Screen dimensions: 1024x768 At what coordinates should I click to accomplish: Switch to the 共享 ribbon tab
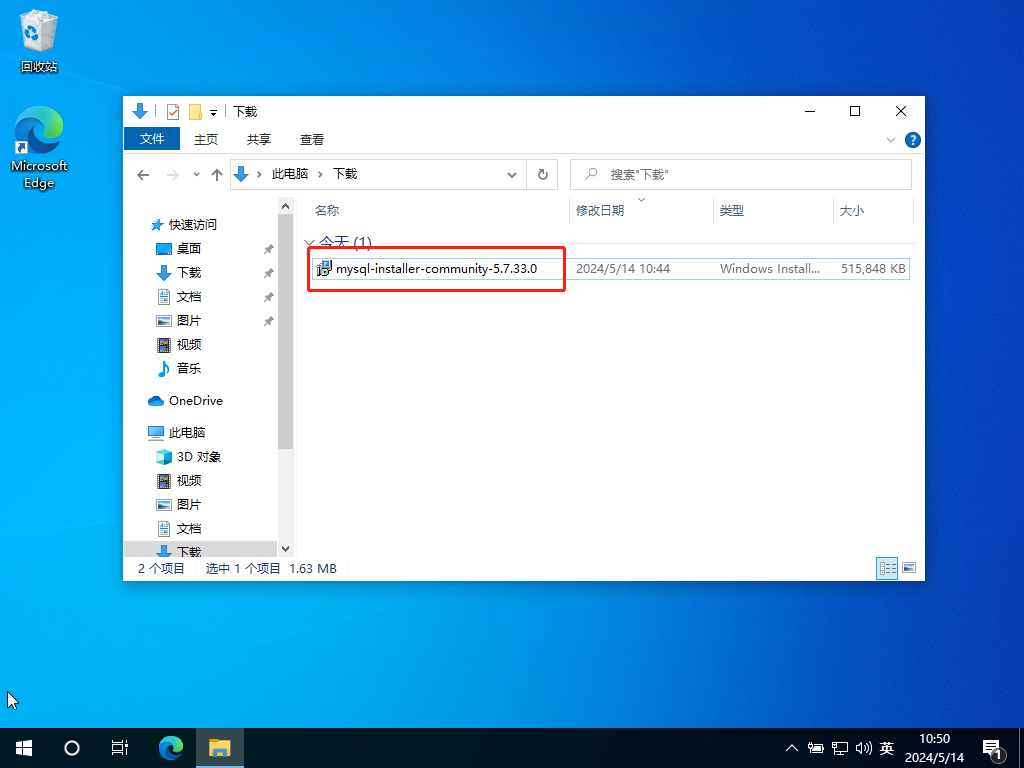point(259,139)
